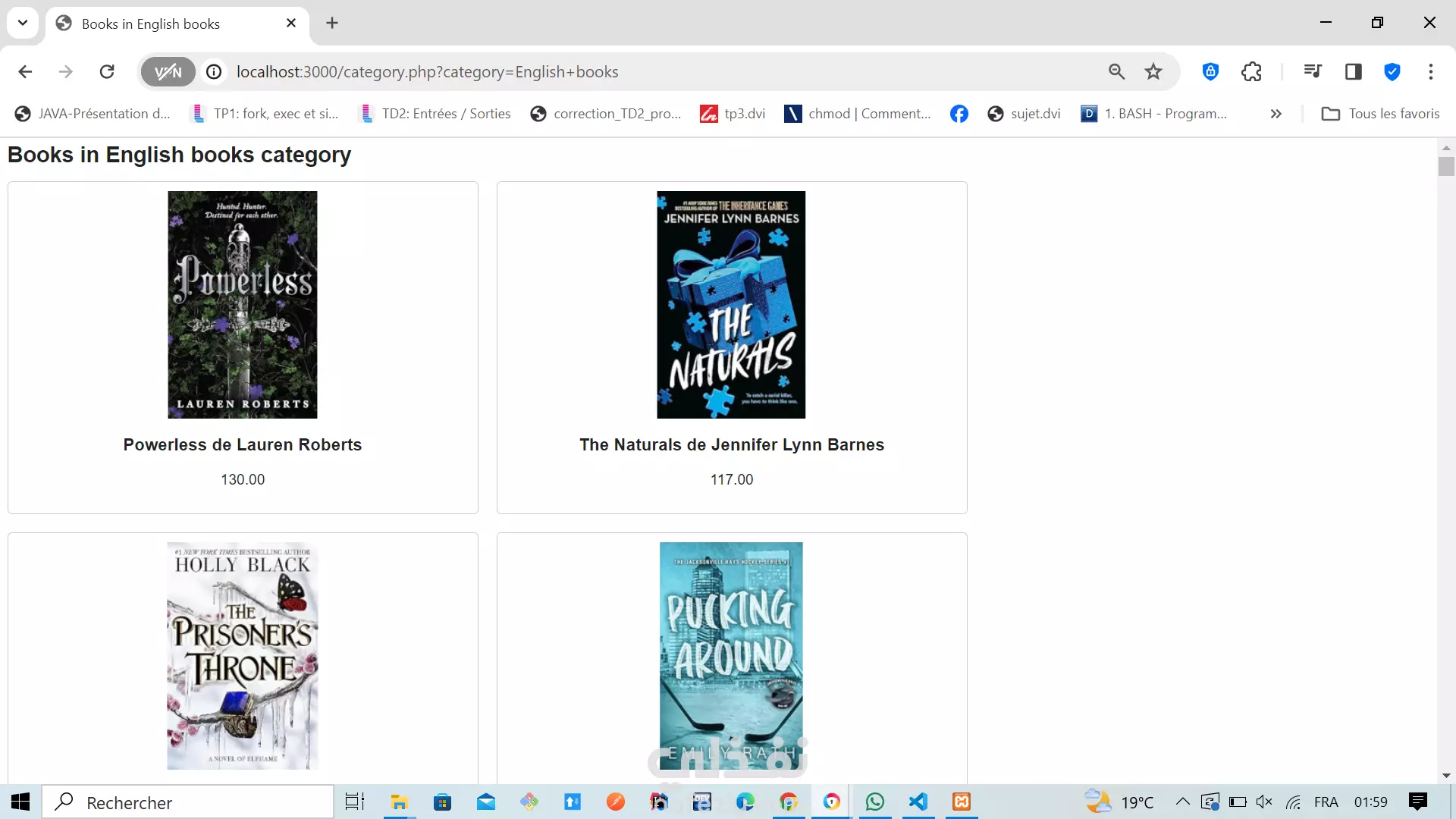Click The Naturals de Jennifer Lynn Barnes title
1456x819 pixels.
click(x=732, y=445)
